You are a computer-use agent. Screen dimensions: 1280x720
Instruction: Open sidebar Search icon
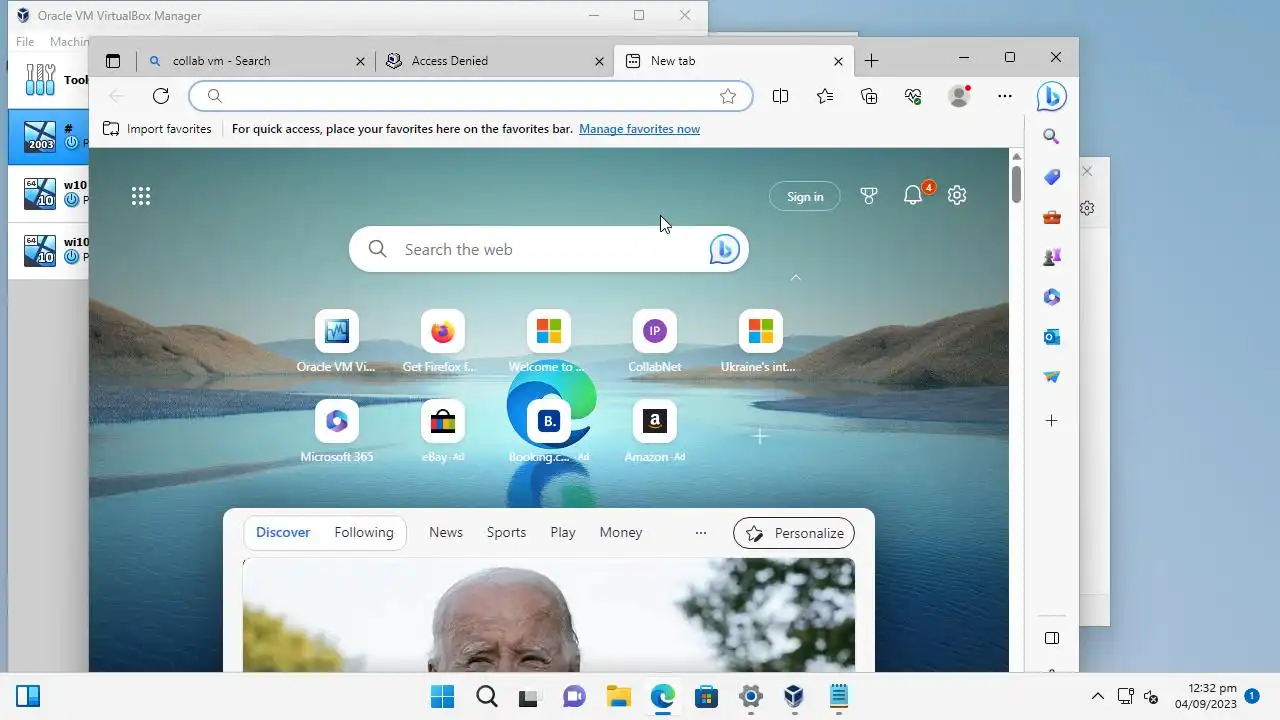point(1051,137)
